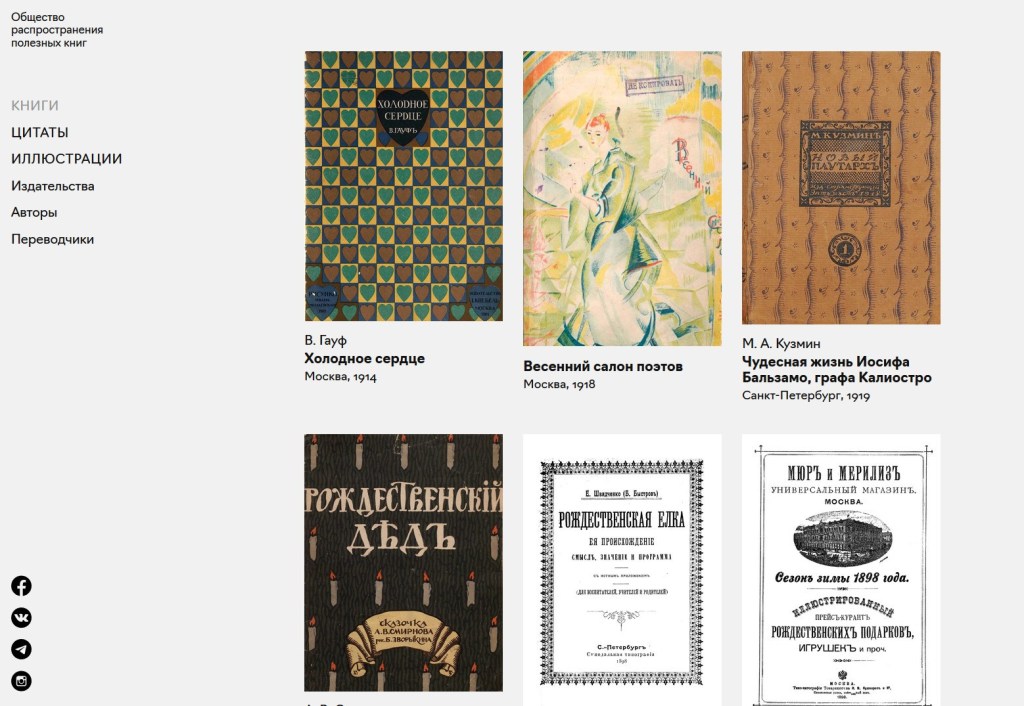Viewport: 1024px width, 706px height.
Task: Open the VK social icon
Action: pos(21,618)
